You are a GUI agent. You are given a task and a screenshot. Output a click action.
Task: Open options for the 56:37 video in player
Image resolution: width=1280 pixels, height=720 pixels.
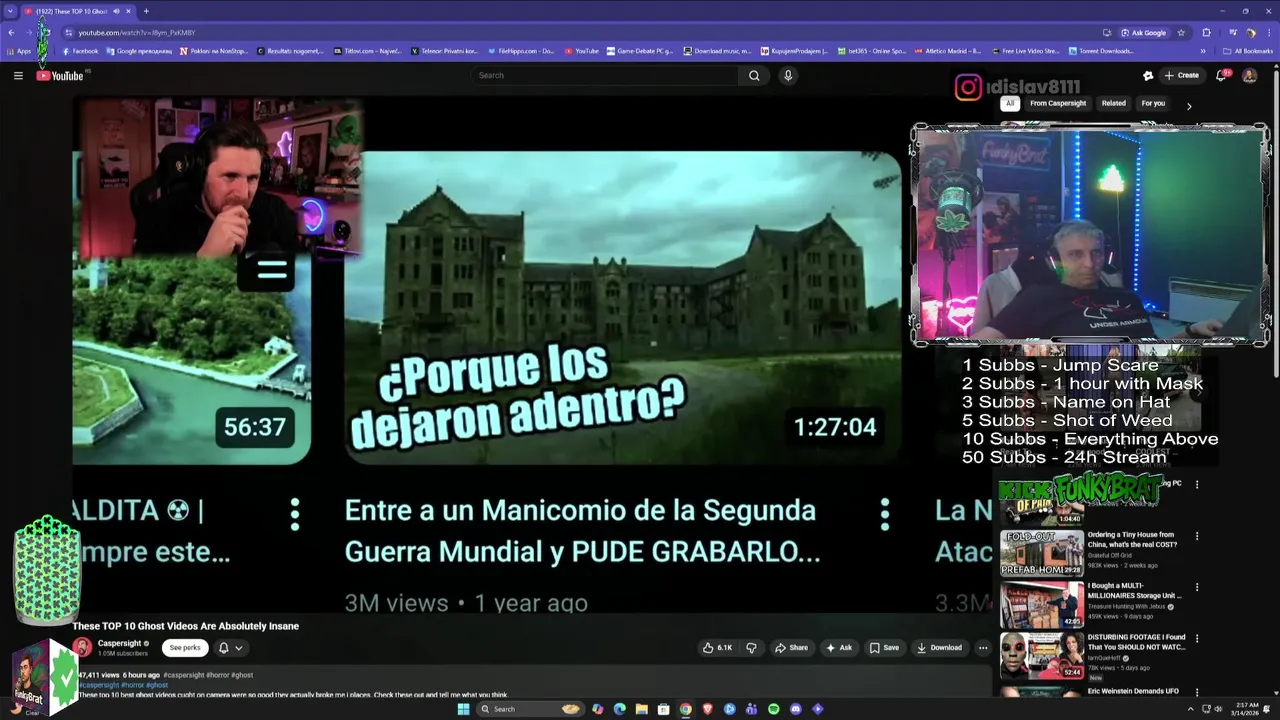click(x=295, y=514)
